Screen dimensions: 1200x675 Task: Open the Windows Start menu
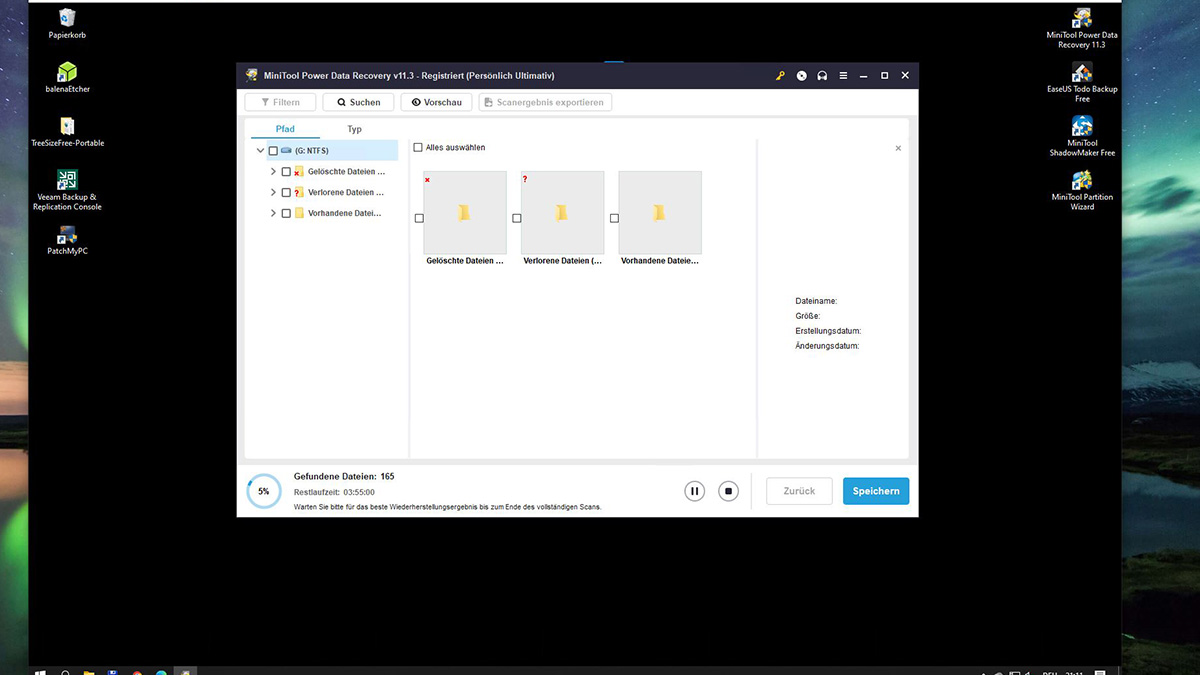(x=42, y=672)
